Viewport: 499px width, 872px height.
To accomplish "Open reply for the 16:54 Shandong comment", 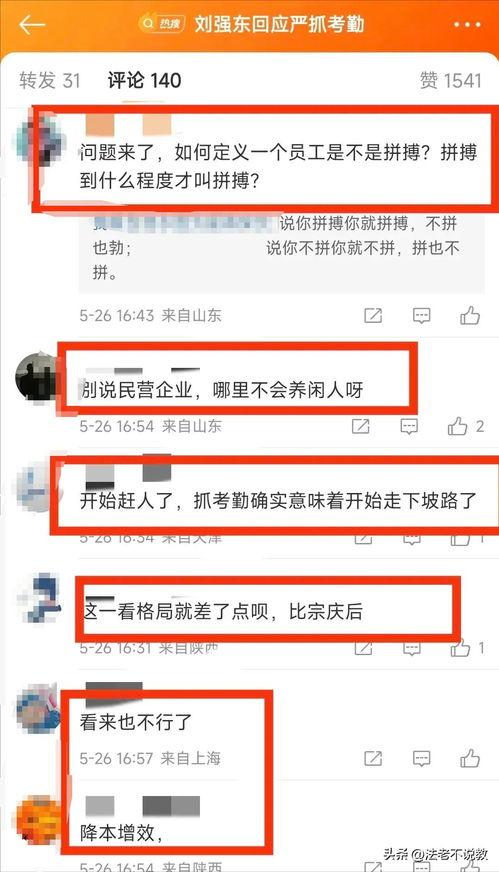I will tap(409, 427).
